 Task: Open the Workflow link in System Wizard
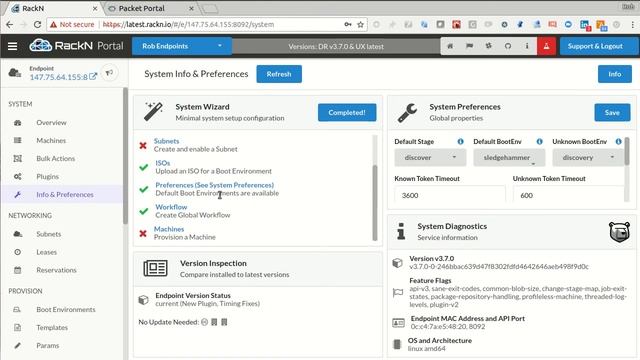click(x=171, y=207)
